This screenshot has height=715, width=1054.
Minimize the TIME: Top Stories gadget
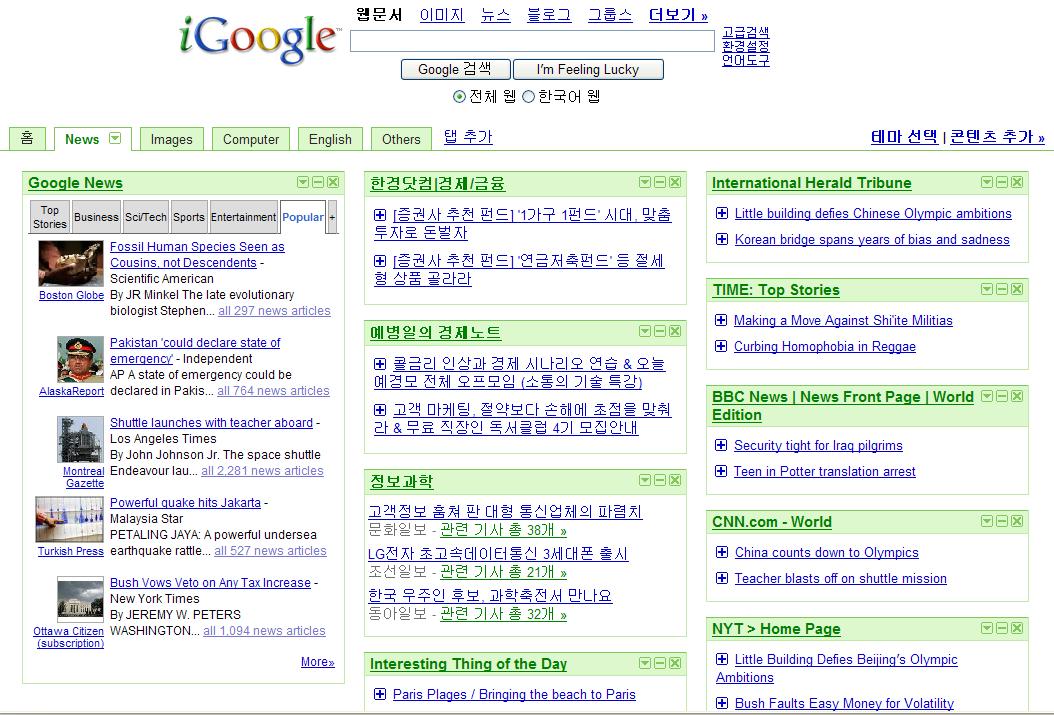(x=1002, y=289)
